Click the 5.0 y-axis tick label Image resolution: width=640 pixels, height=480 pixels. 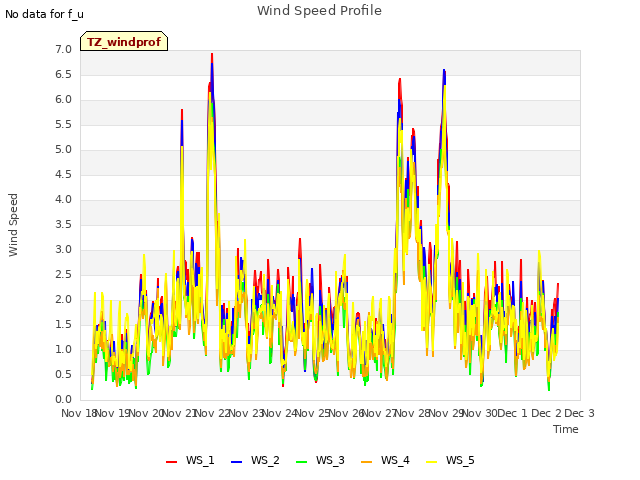pos(63,149)
